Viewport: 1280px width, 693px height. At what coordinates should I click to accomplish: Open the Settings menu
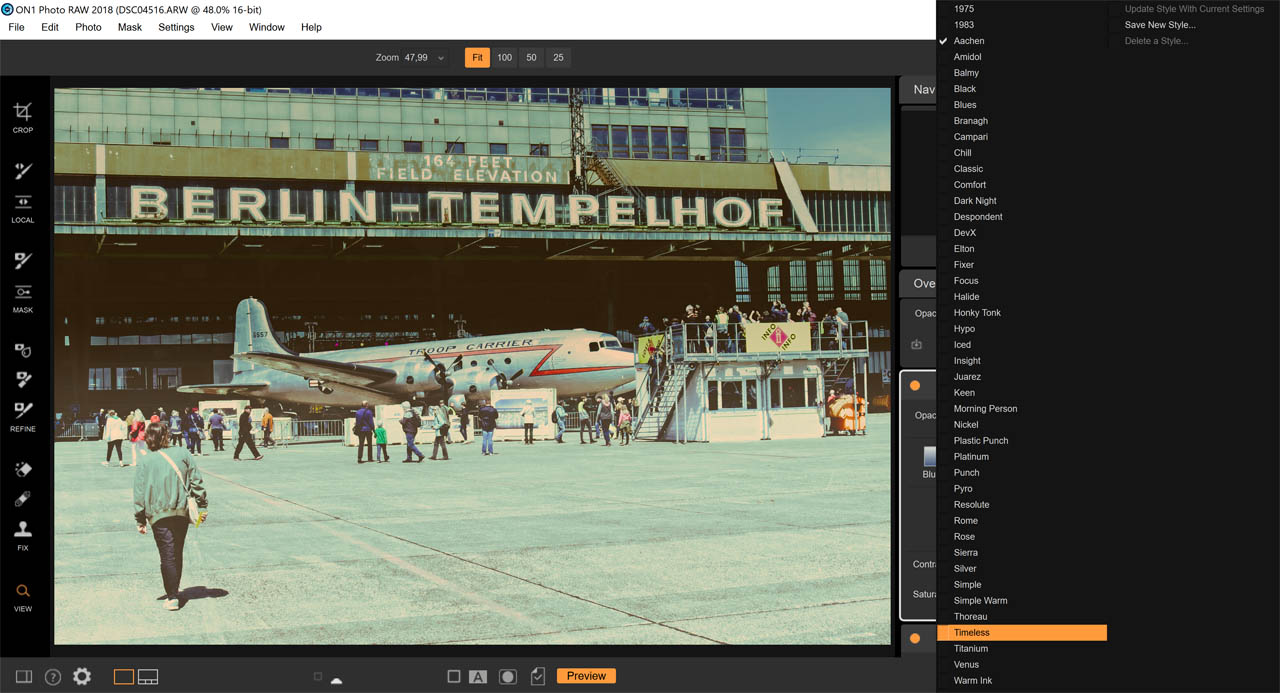(x=176, y=27)
